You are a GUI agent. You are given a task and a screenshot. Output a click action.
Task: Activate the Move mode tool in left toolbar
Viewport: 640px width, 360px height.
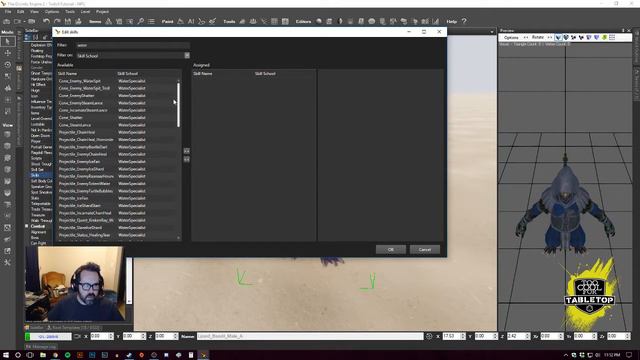pyautogui.click(x=7, y=53)
